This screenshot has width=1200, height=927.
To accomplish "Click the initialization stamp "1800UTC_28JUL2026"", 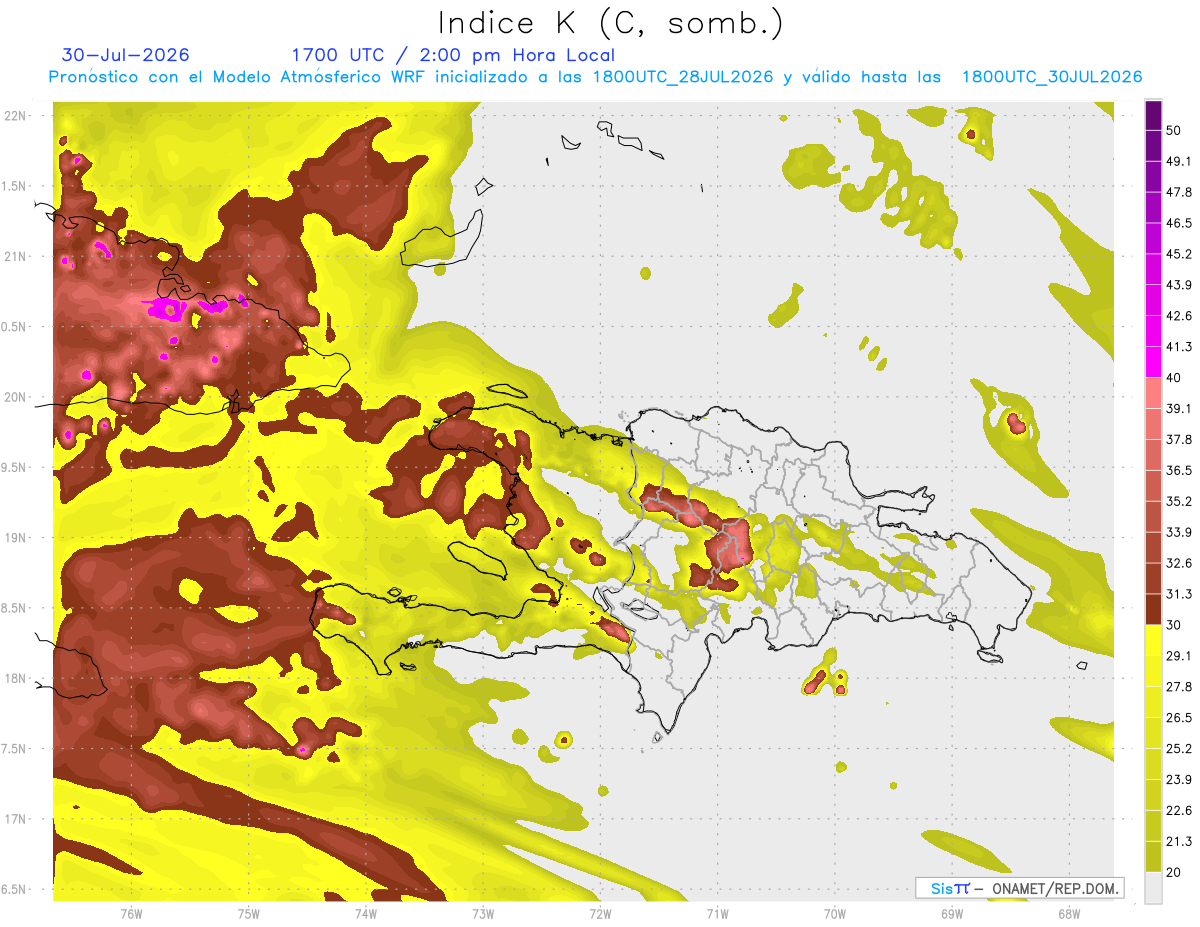I will [683, 77].
